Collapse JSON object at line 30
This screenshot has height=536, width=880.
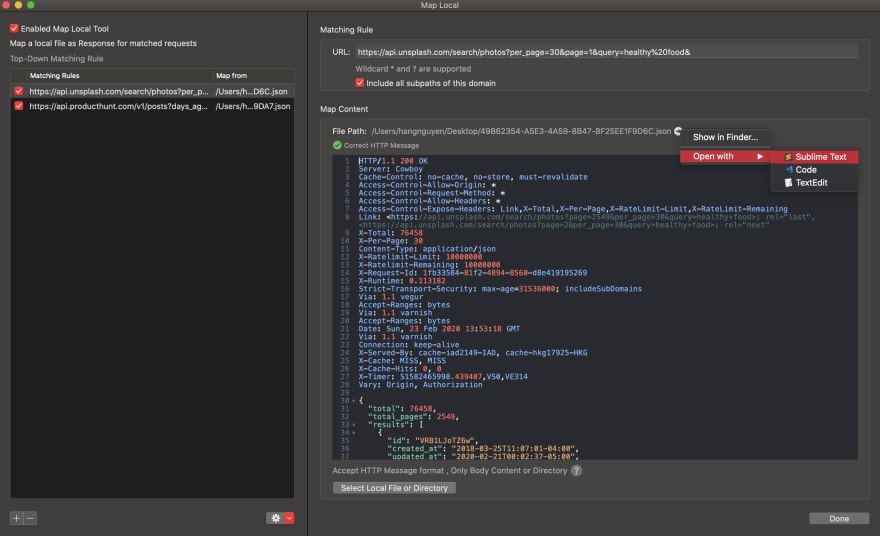[354, 401]
